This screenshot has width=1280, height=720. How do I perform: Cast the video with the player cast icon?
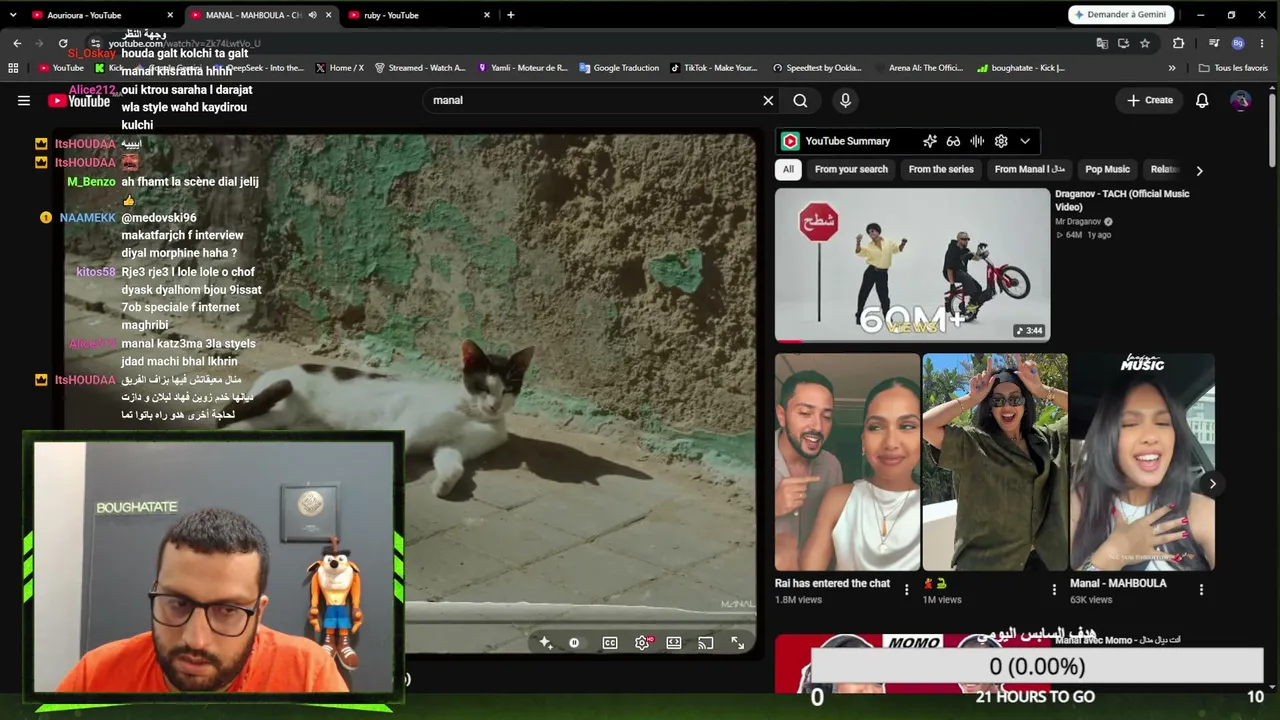click(x=706, y=643)
